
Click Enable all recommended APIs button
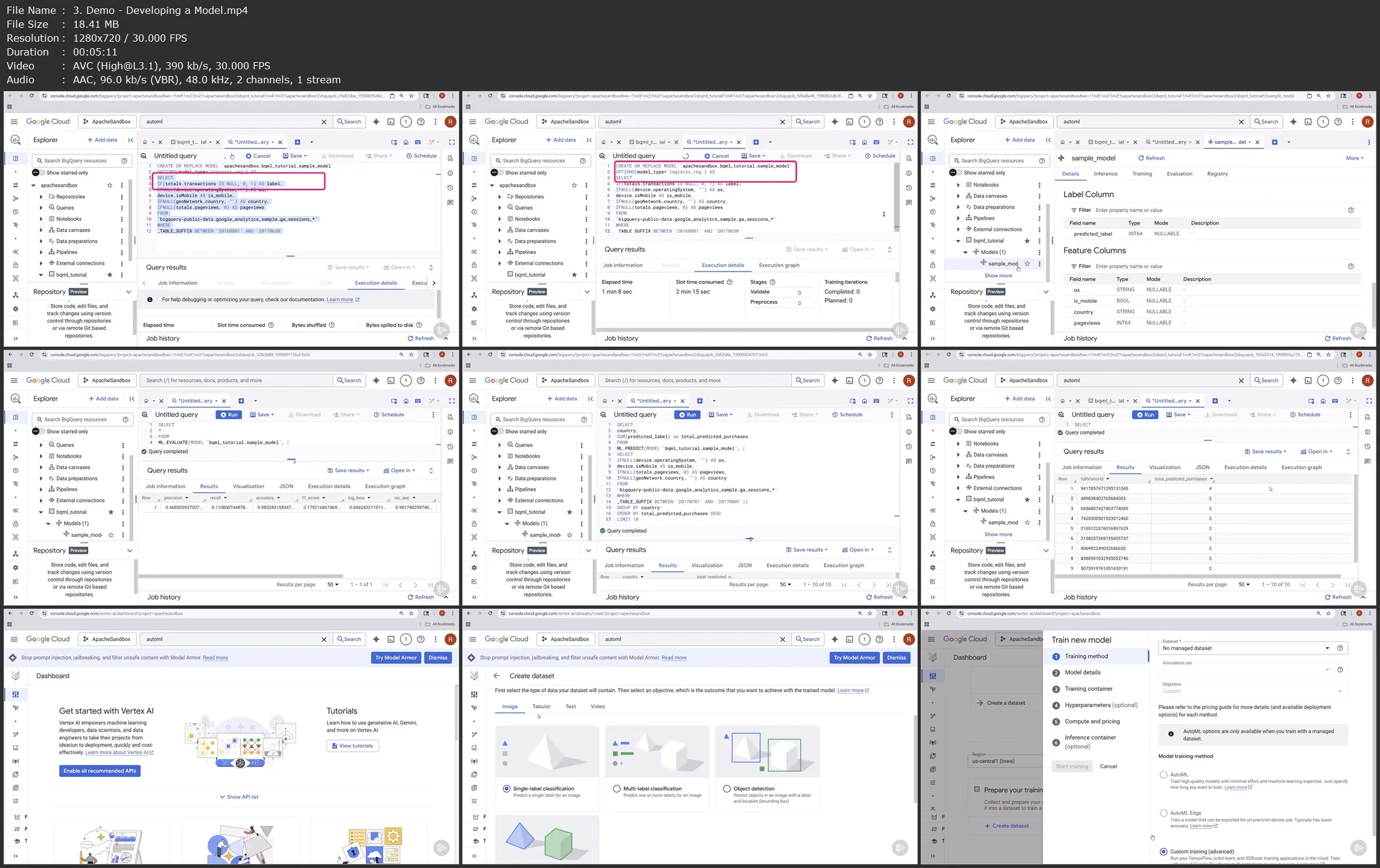tap(100, 771)
